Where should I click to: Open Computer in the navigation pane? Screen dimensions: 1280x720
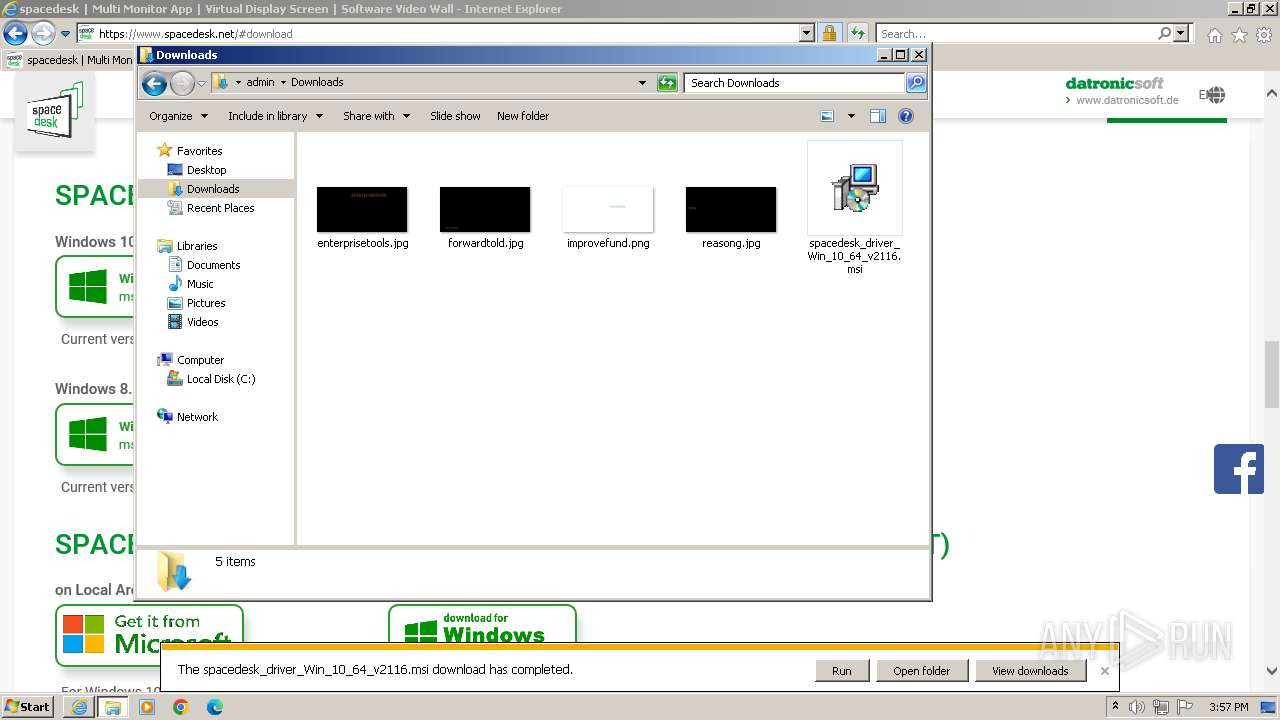(200, 360)
